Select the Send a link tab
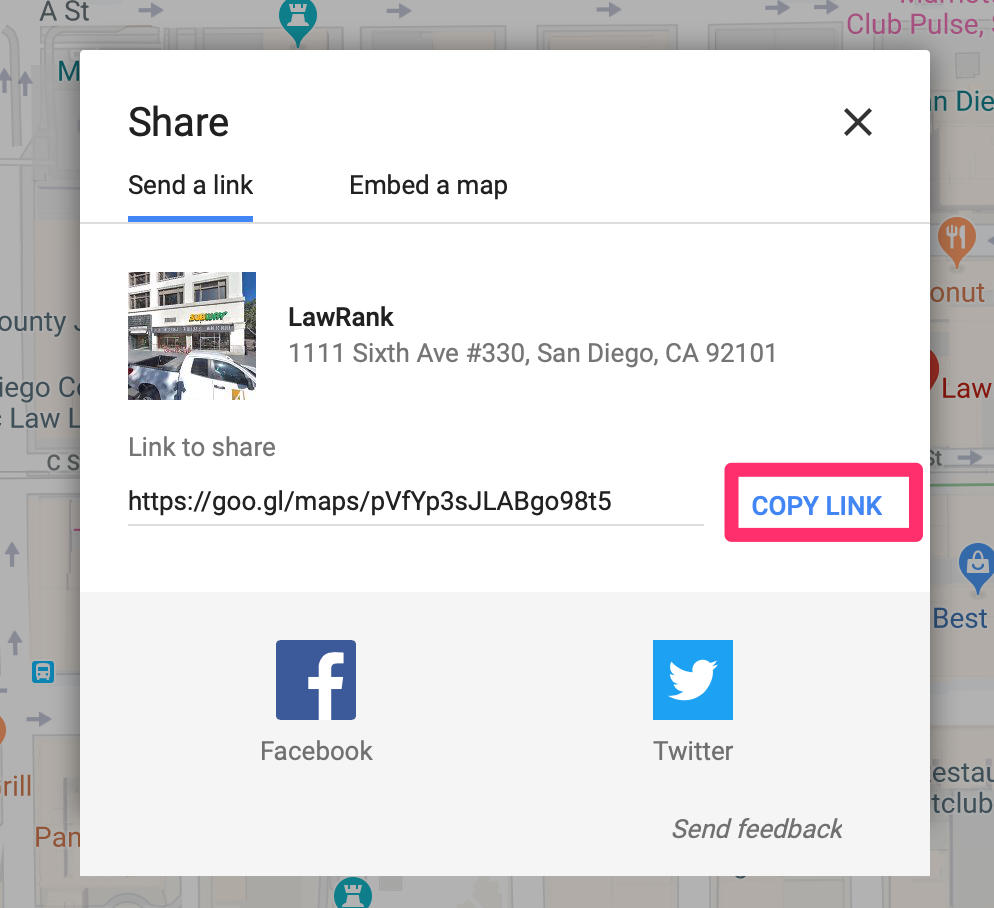The height and width of the screenshot is (908, 994). point(190,186)
